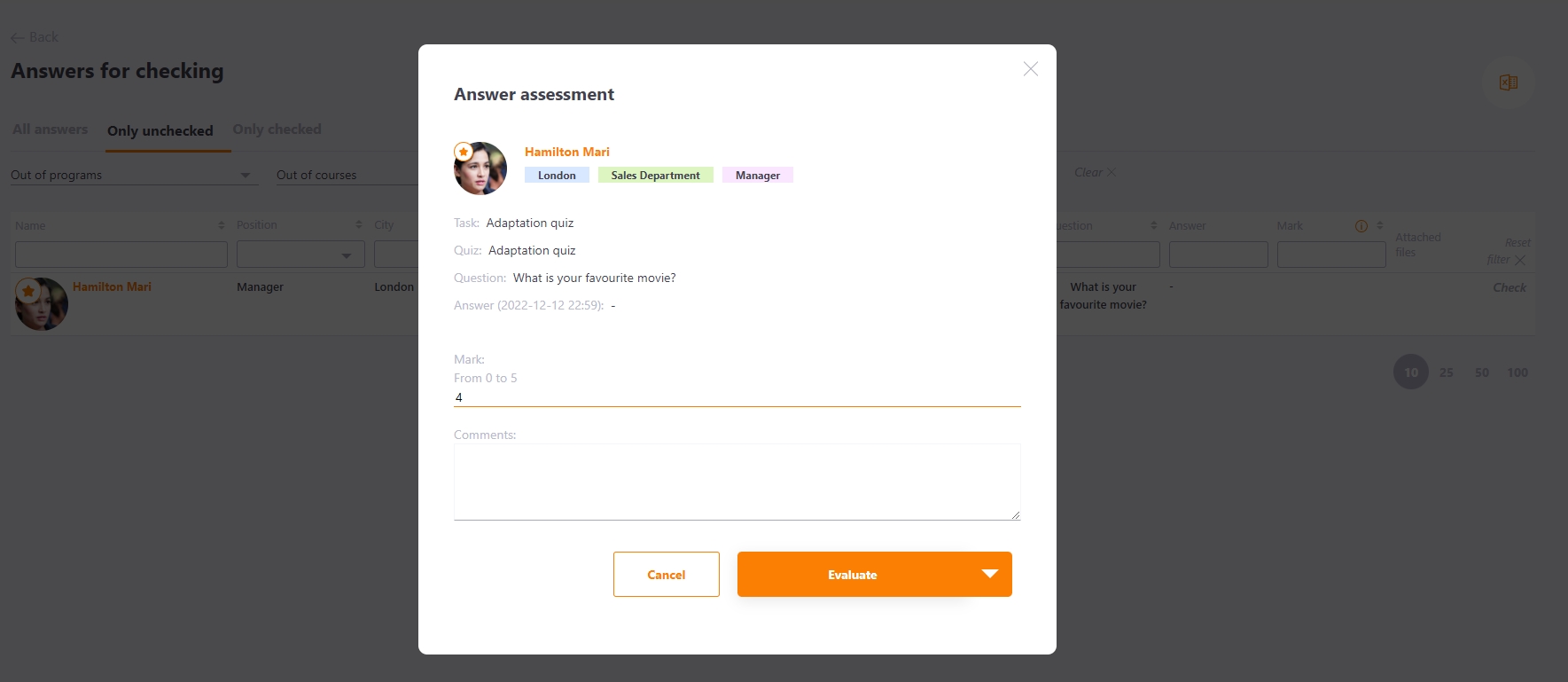This screenshot has height=682, width=1568.
Task: Select the 'Adaptation quiz' Quiz value text
Action: point(532,251)
